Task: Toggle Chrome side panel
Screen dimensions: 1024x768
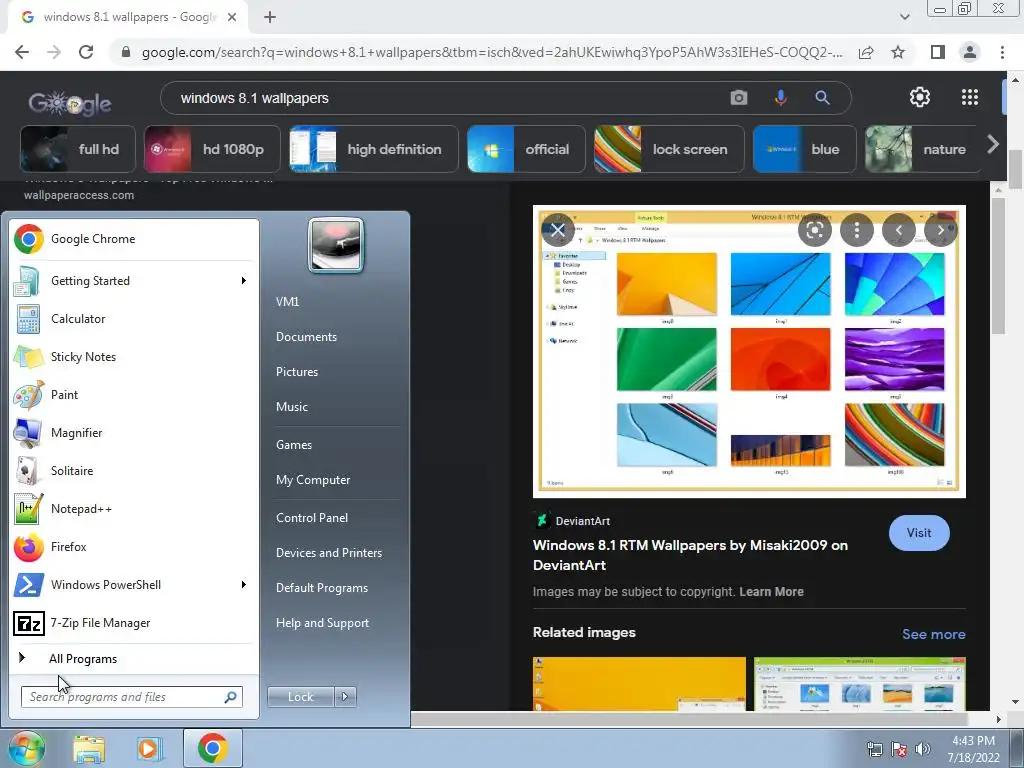Action: [938, 52]
